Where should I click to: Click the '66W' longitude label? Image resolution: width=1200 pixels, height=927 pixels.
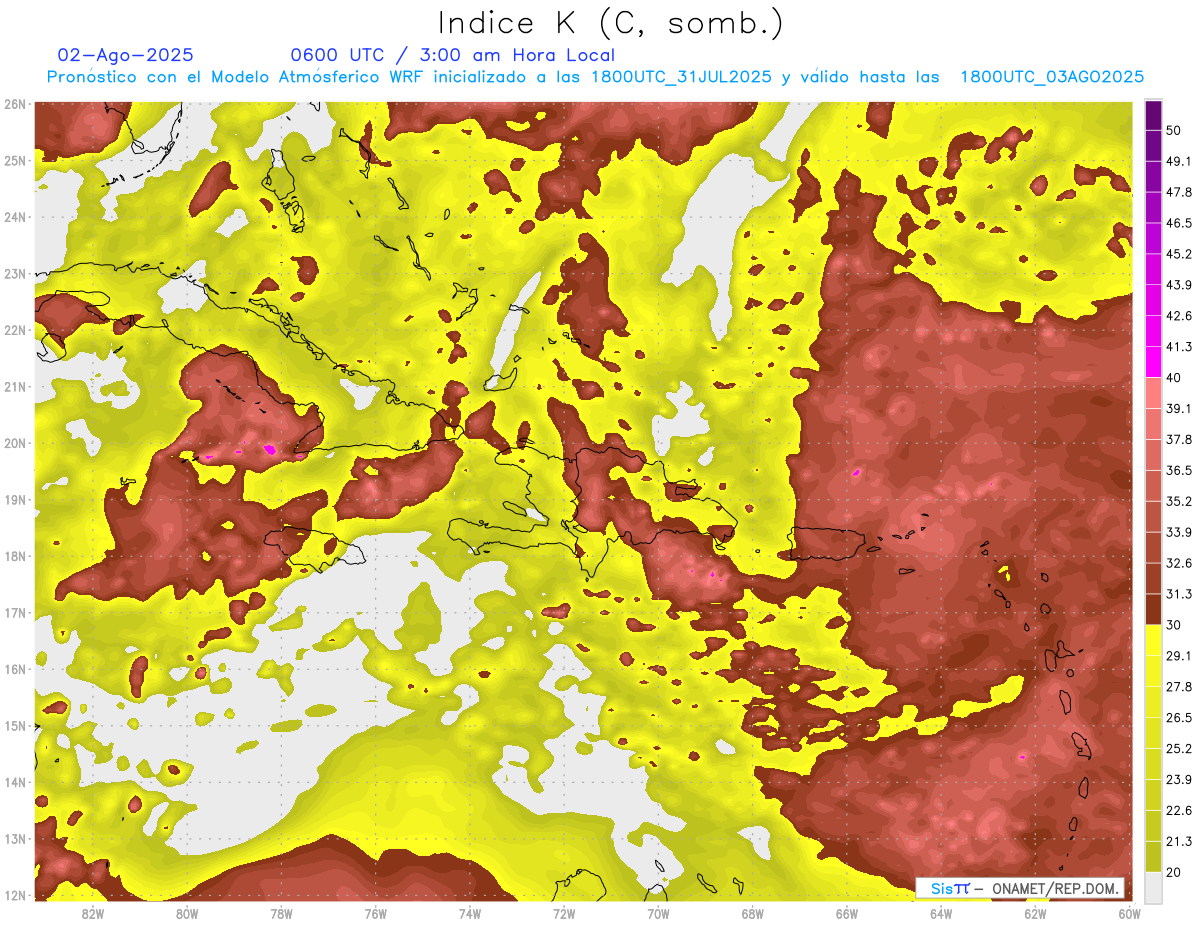(x=847, y=913)
